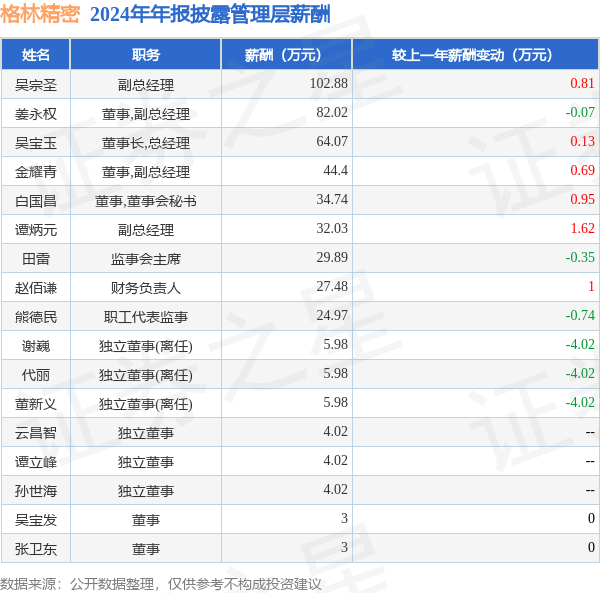Click change value 0.13
600x593 pixels.
(582, 141)
